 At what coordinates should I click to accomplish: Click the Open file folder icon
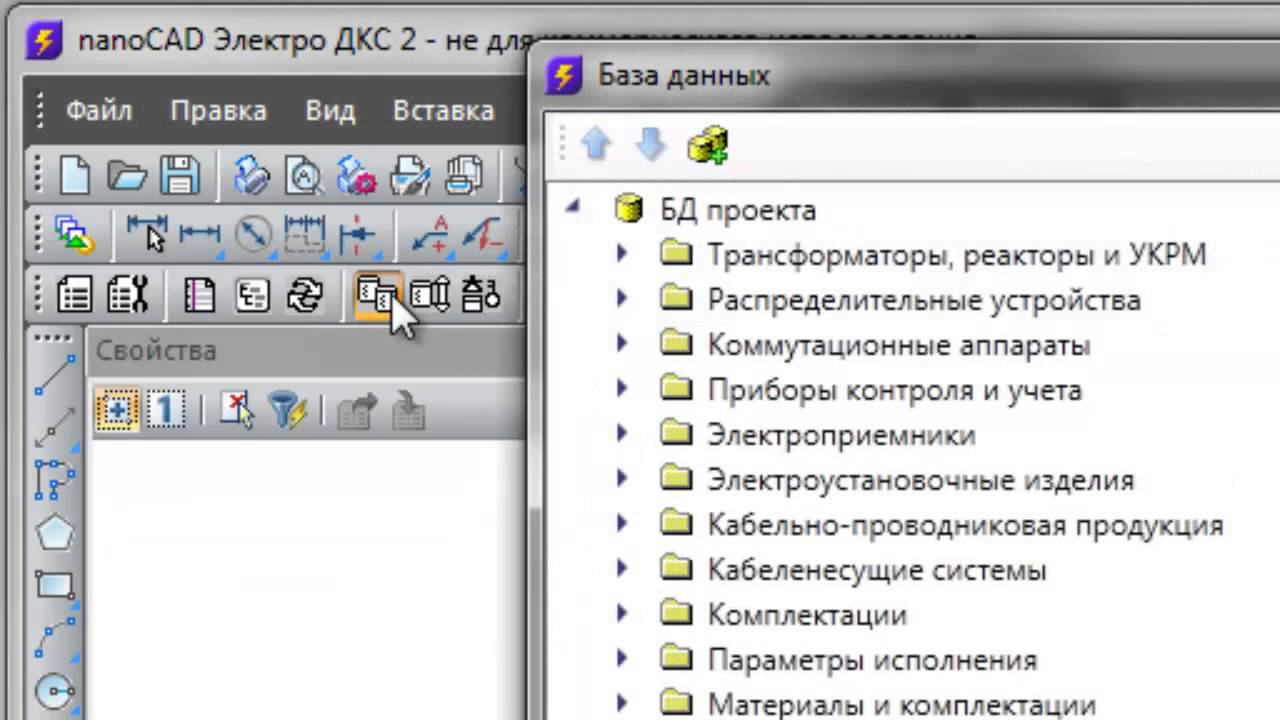127,175
